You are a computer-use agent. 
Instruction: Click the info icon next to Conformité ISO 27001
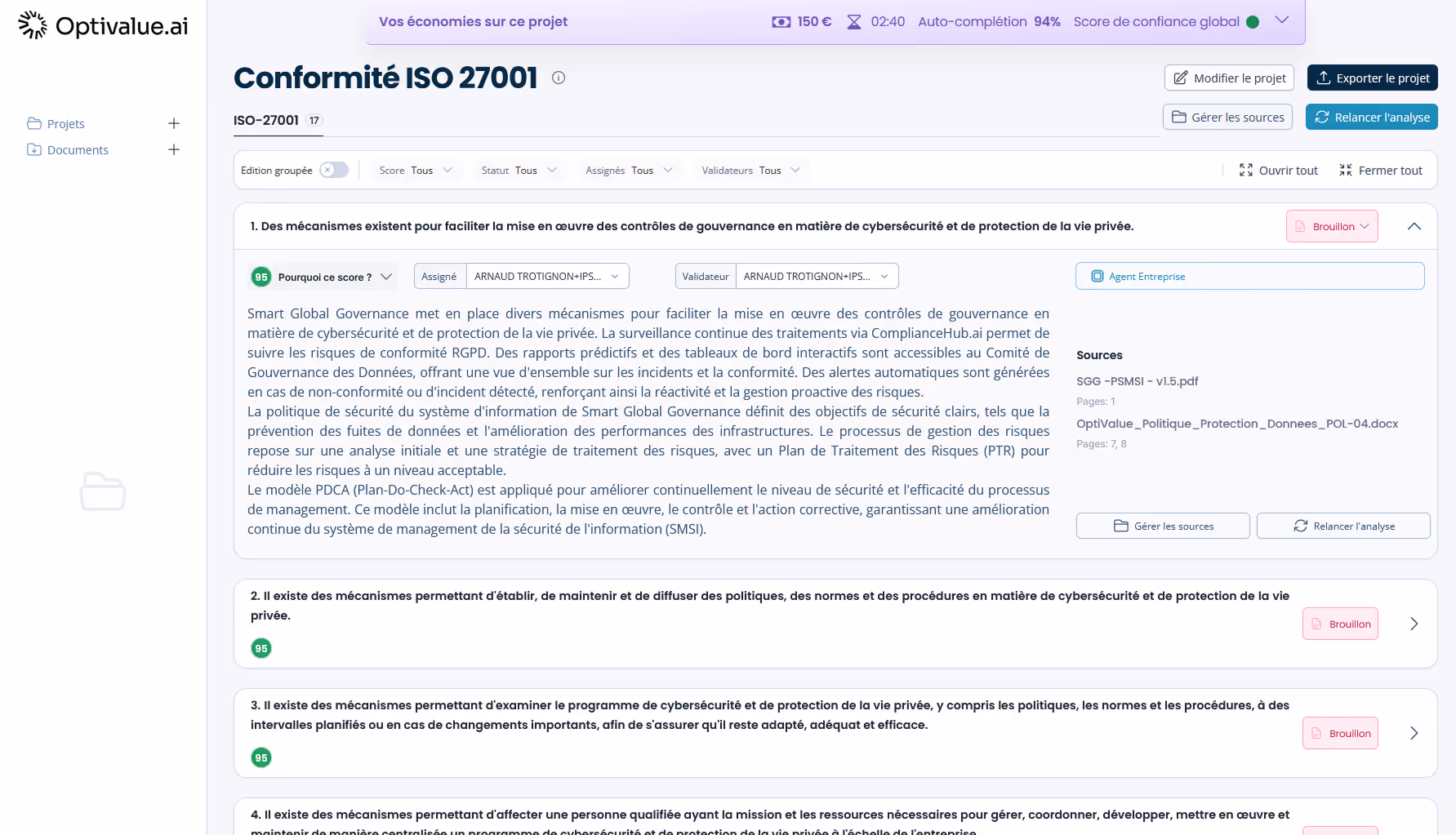(559, 78)
